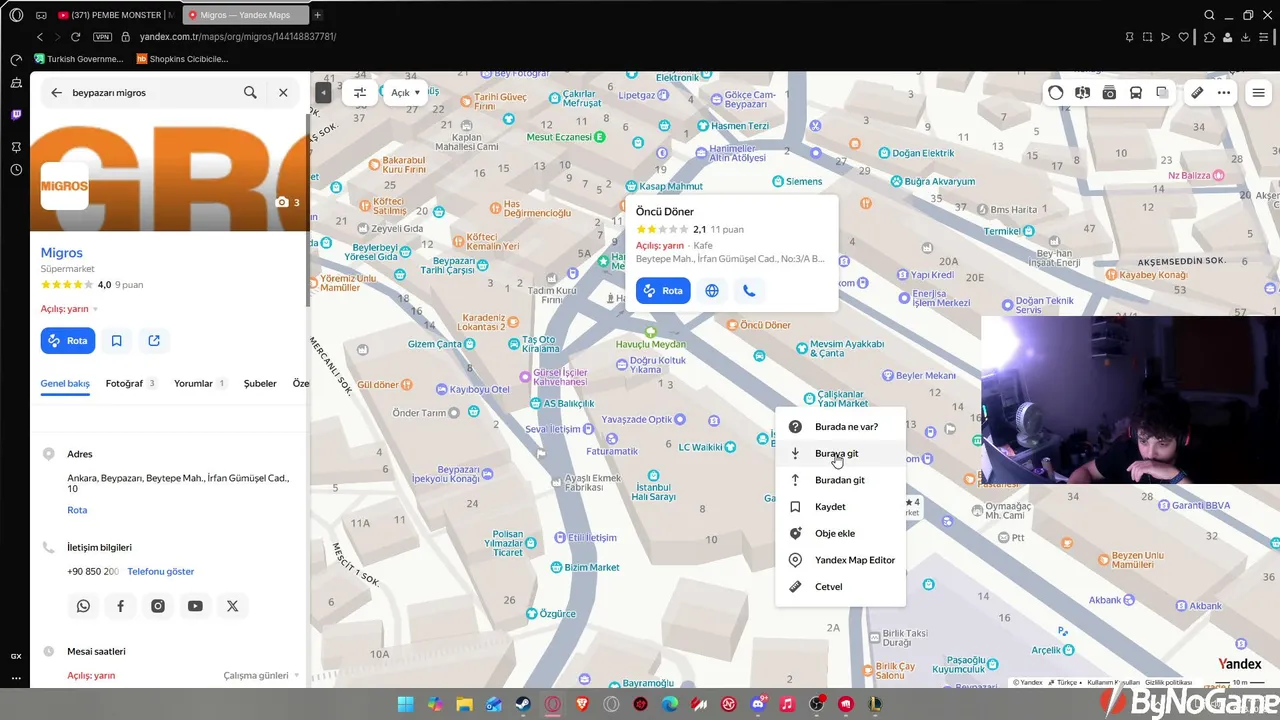Open the three-dots more tools menu
The image size is (1280, 720).
pos(1224,93)
